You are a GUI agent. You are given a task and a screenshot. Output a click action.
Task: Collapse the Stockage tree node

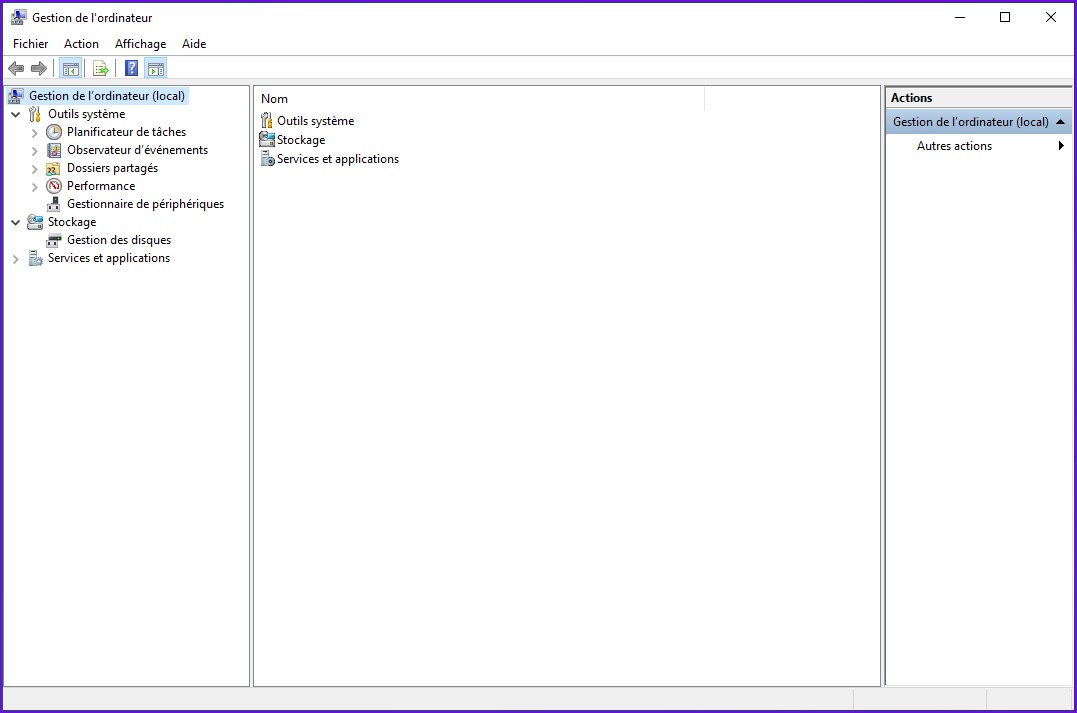click(15, 222)
